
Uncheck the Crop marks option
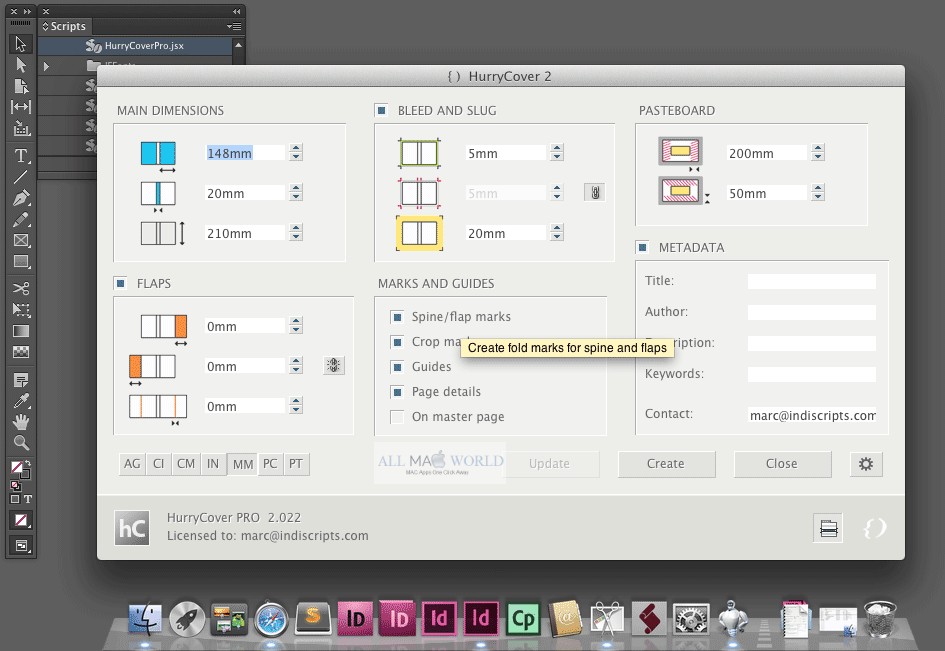tap(397, 342)
